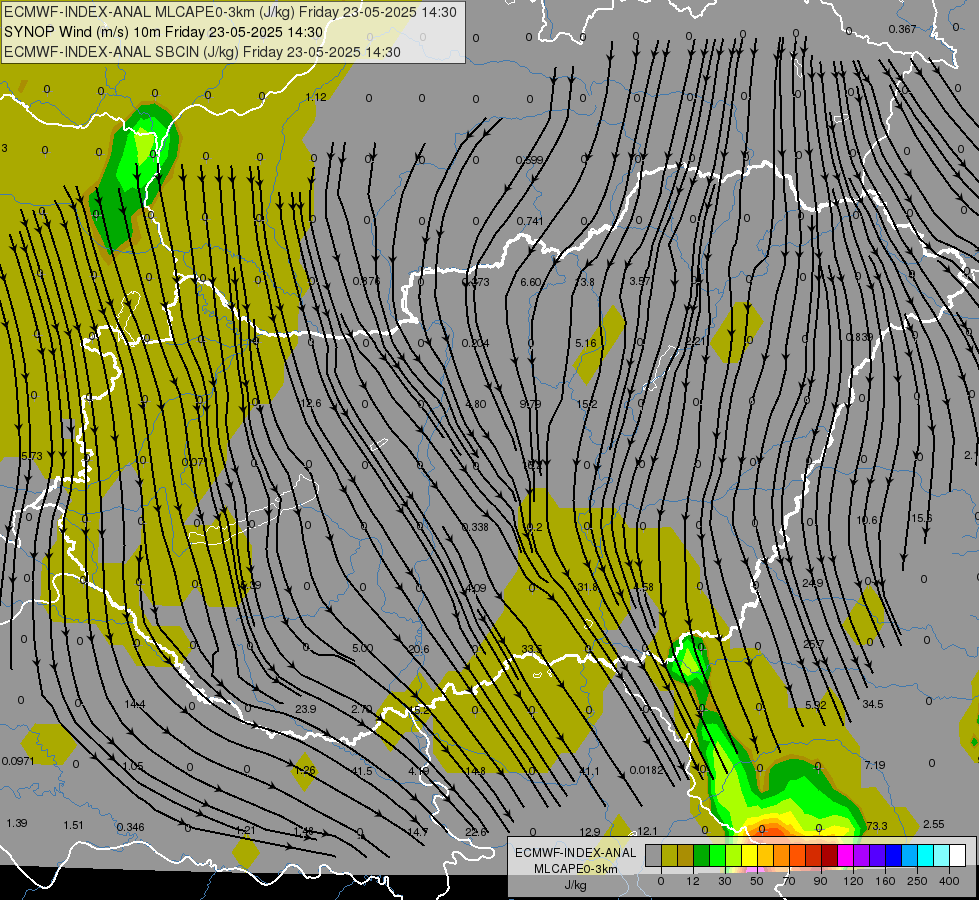Click the 33.5 value on the map
Screen dimensions: 979x900
pyautogui.click(x=531, y=649)
